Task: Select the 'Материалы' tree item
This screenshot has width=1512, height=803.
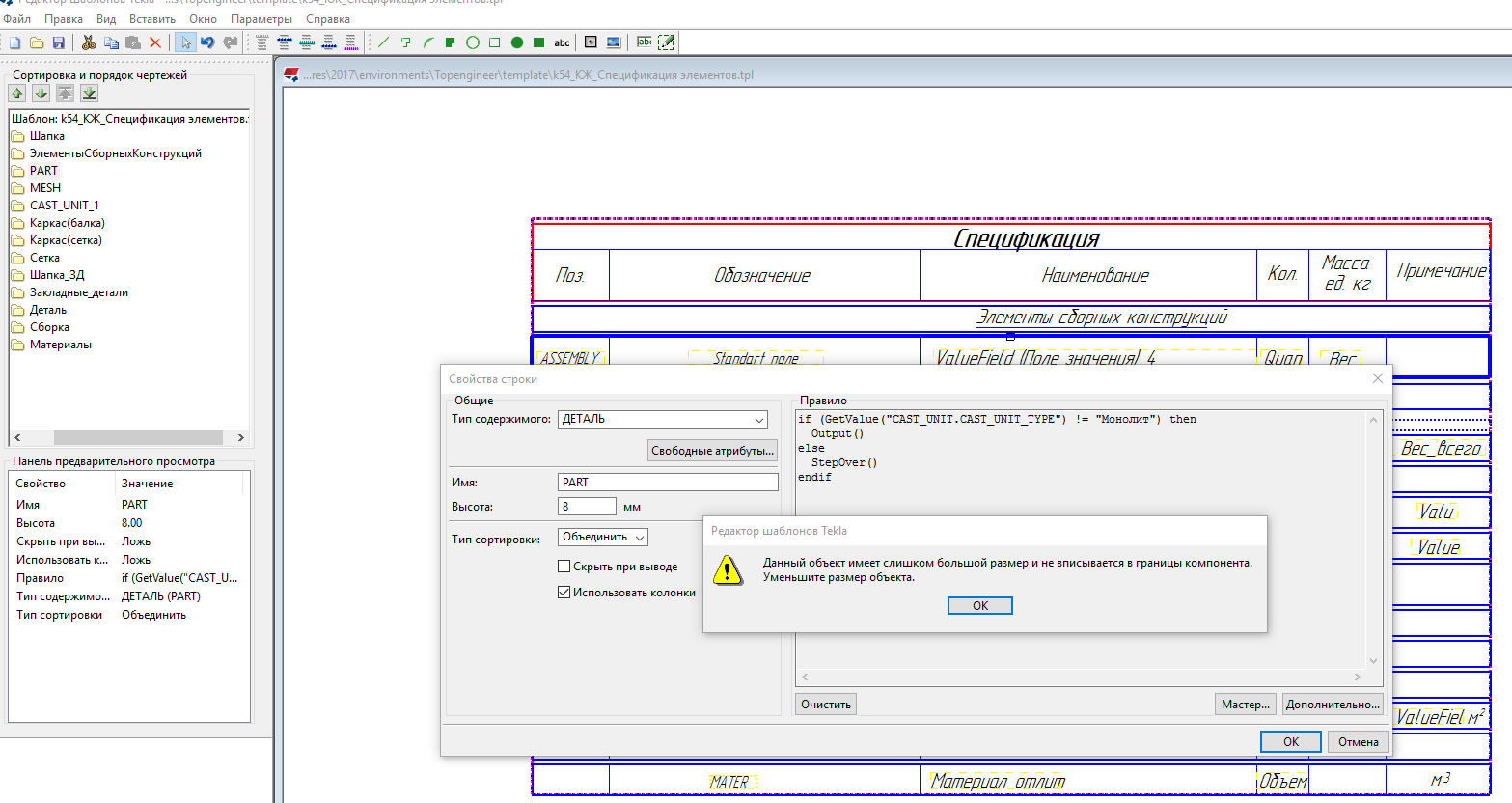Action: tap(60, 345)
